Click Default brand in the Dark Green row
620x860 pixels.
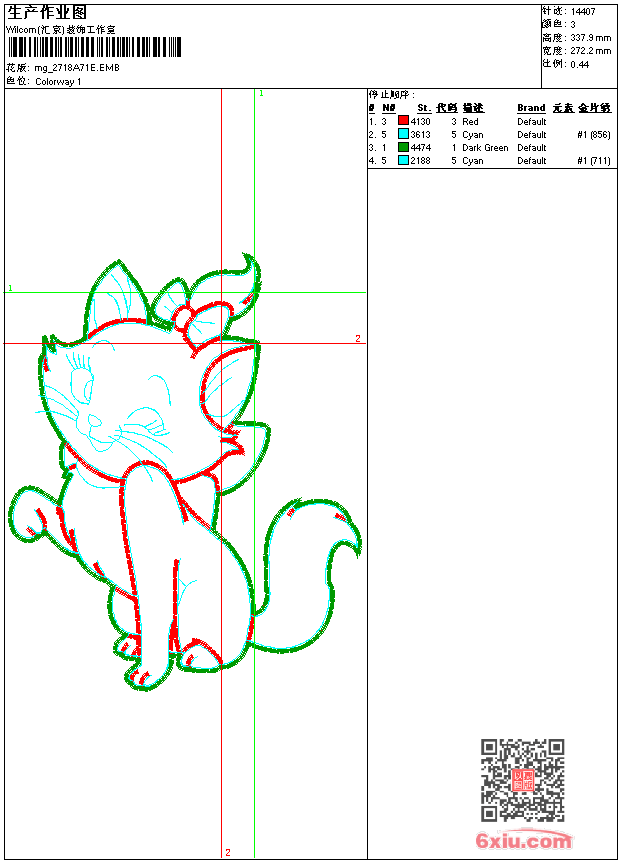pyautogui.click(x=532, y=148)
